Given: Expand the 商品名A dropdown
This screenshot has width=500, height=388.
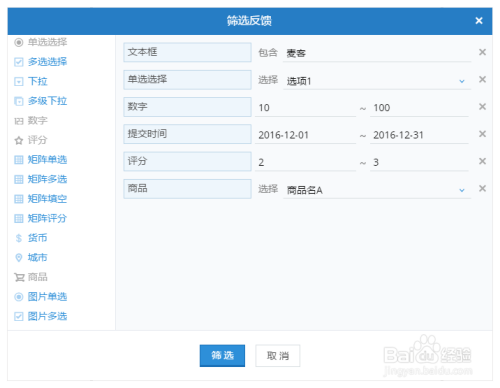Looking at the screenshot, I should click(377, 190).
